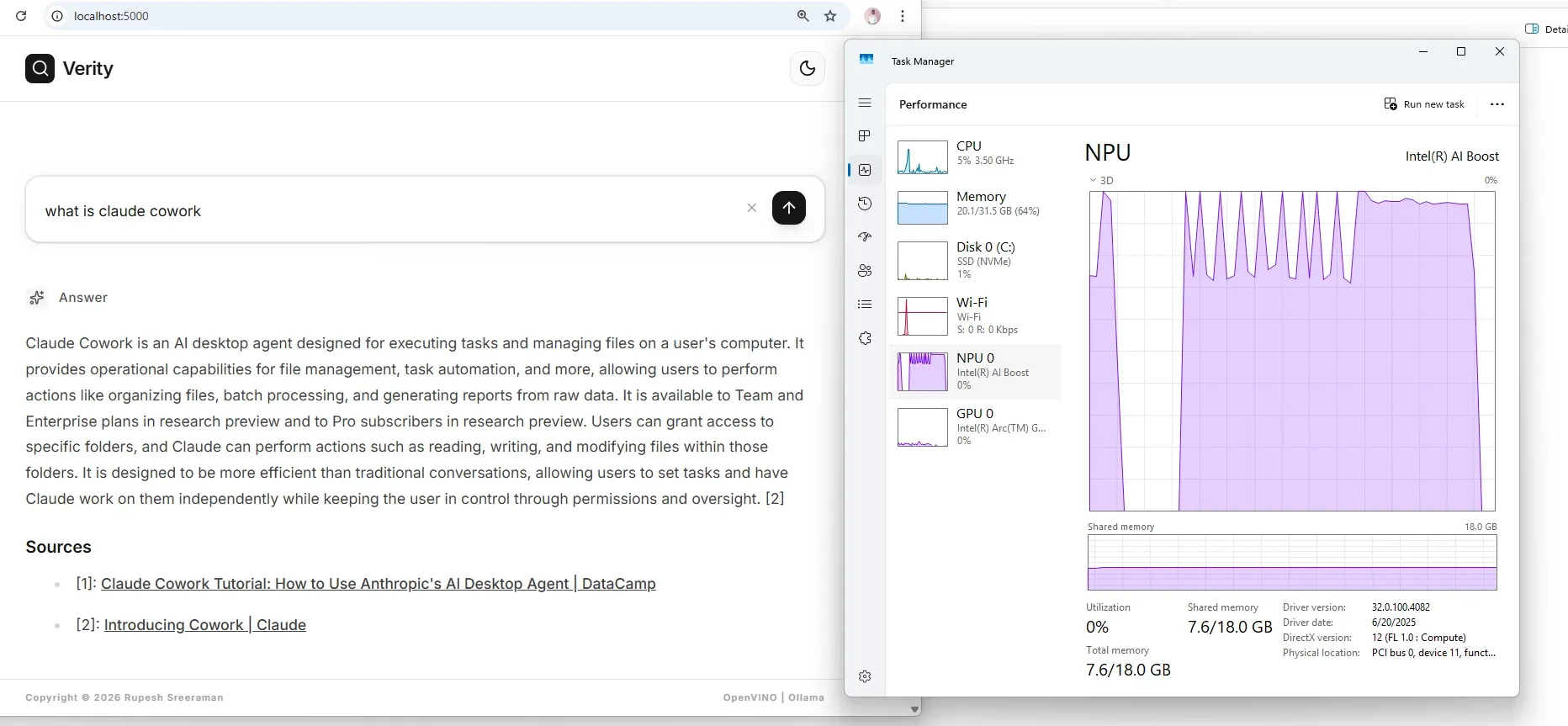Image resolution: width=1568 pixels, height=726 pixels.
Task: Clear the search query with the X
Action: 752,208
